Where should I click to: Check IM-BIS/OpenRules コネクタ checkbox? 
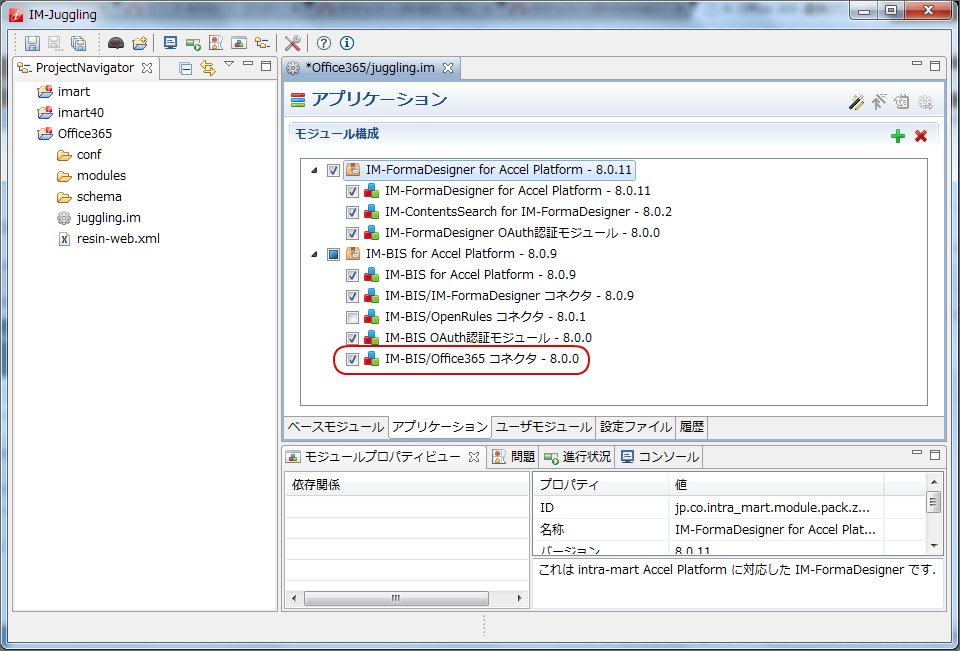[x=352, y=317]
